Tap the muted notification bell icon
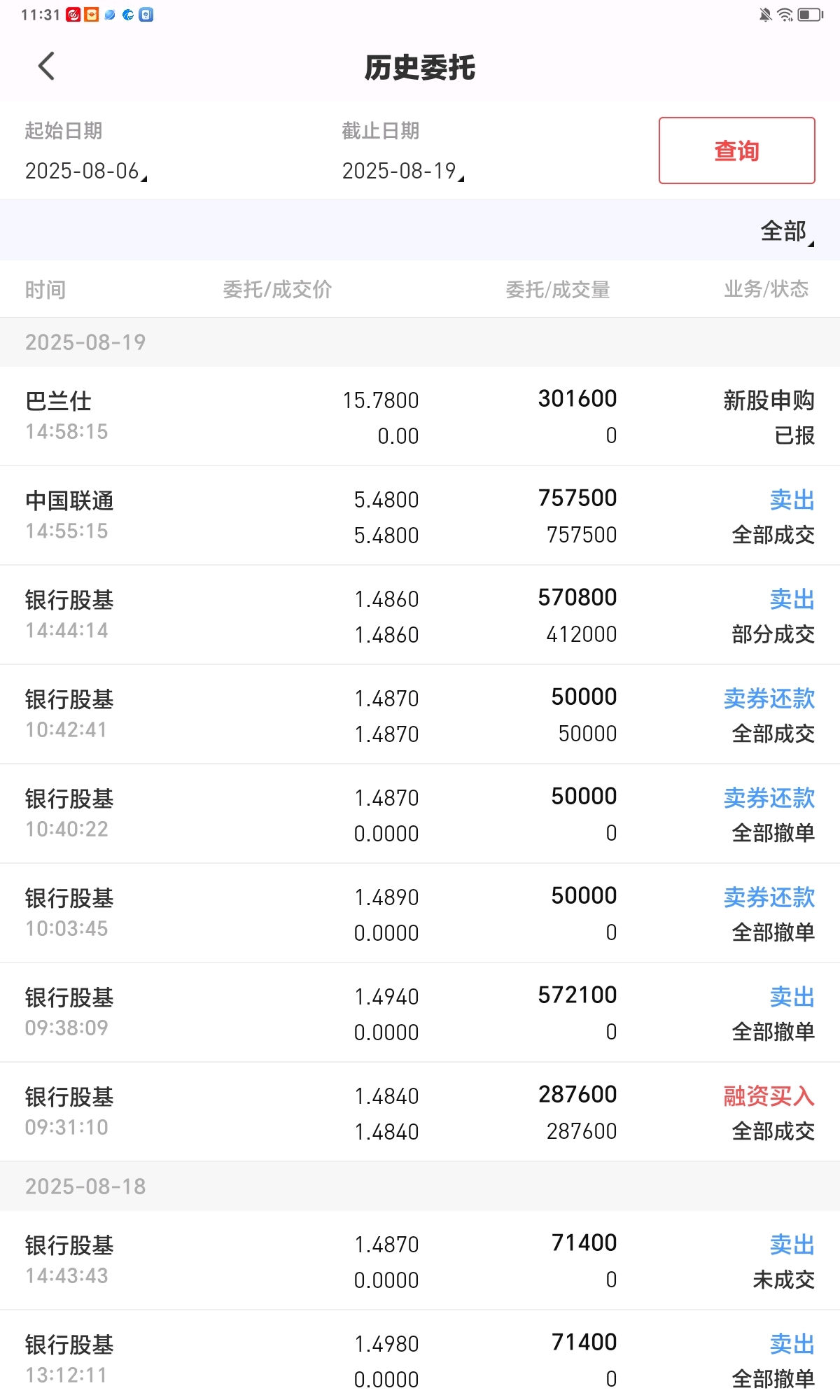840x1400 pixels. (766, 15)
